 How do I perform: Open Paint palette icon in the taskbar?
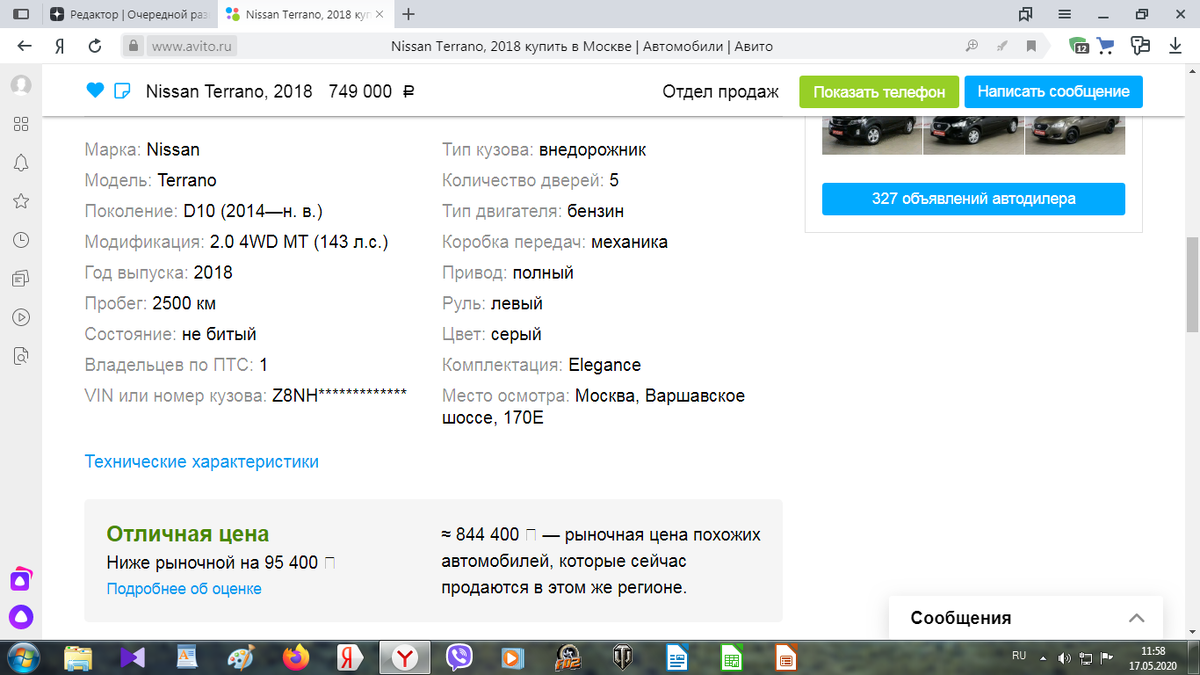point(242,657)
